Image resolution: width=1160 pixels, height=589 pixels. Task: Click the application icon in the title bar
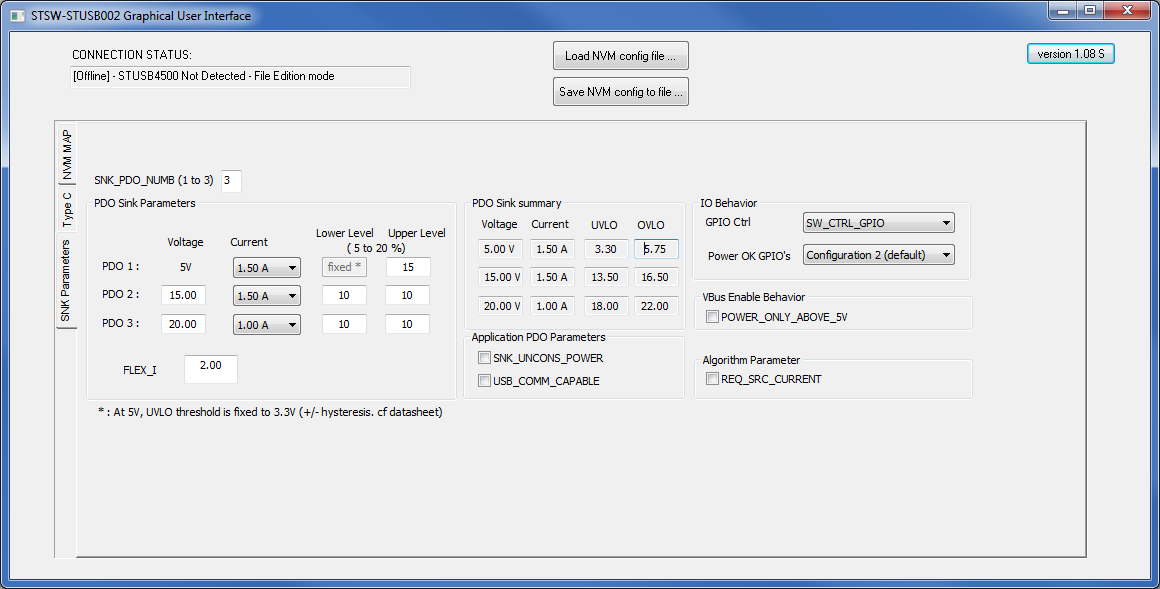18,16
